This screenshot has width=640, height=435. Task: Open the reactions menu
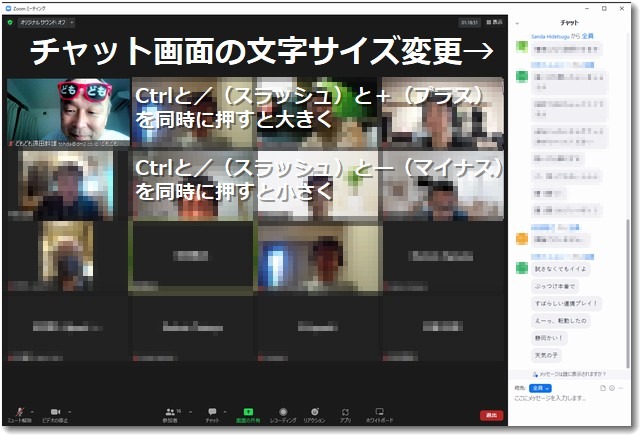coord(314,415)
